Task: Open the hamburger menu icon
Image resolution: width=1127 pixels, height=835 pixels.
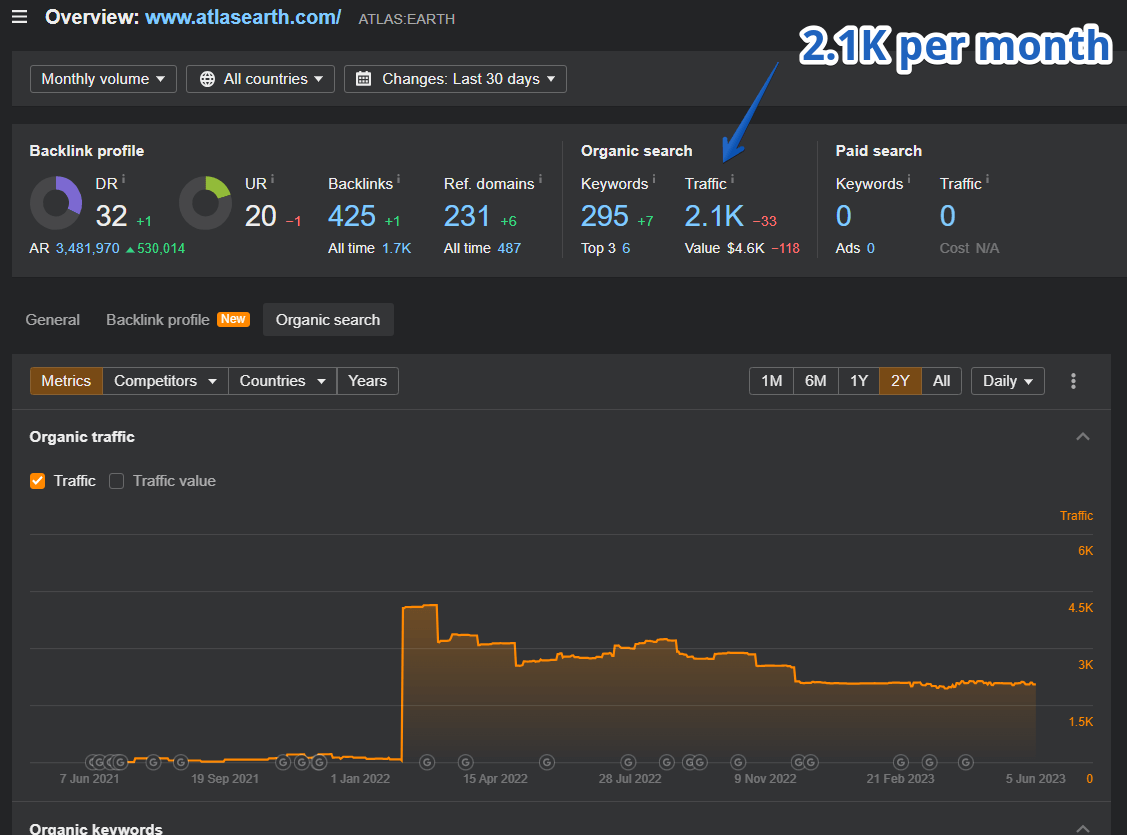Action: click(19, 17)
